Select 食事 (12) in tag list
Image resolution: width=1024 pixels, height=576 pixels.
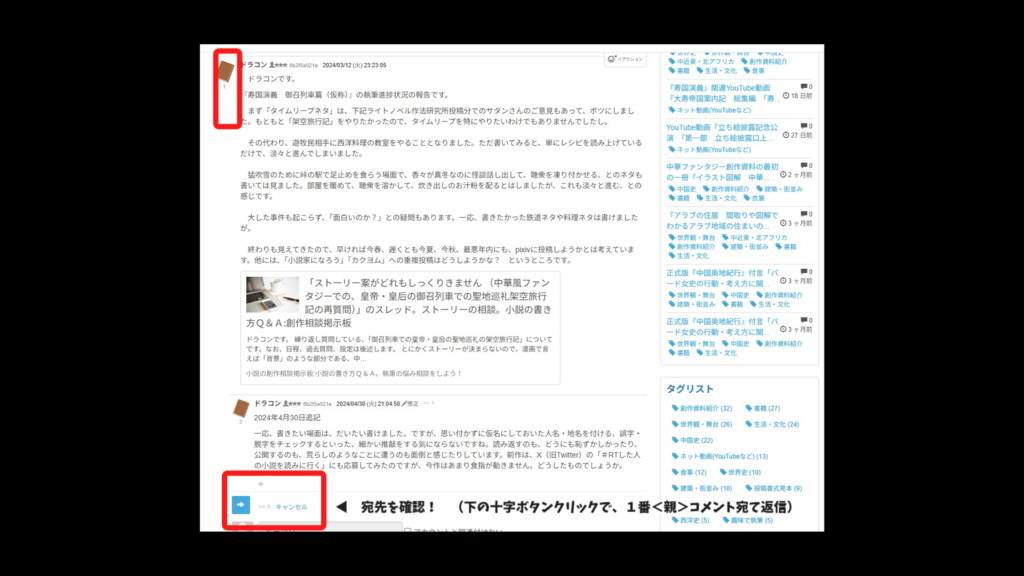pos(692,472)
